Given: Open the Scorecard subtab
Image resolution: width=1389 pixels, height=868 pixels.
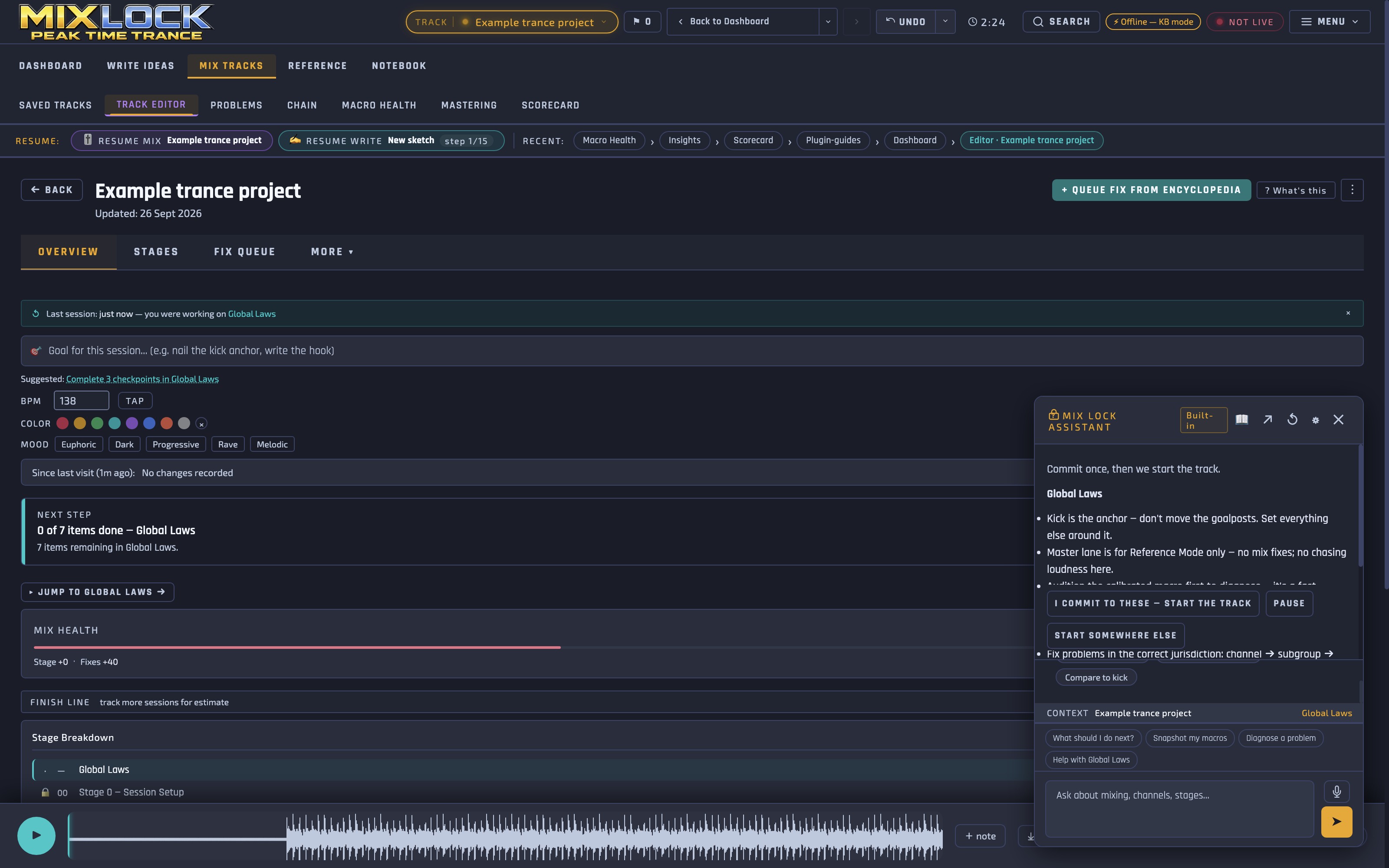Looking at the screenshot, I should pos(550,105).
